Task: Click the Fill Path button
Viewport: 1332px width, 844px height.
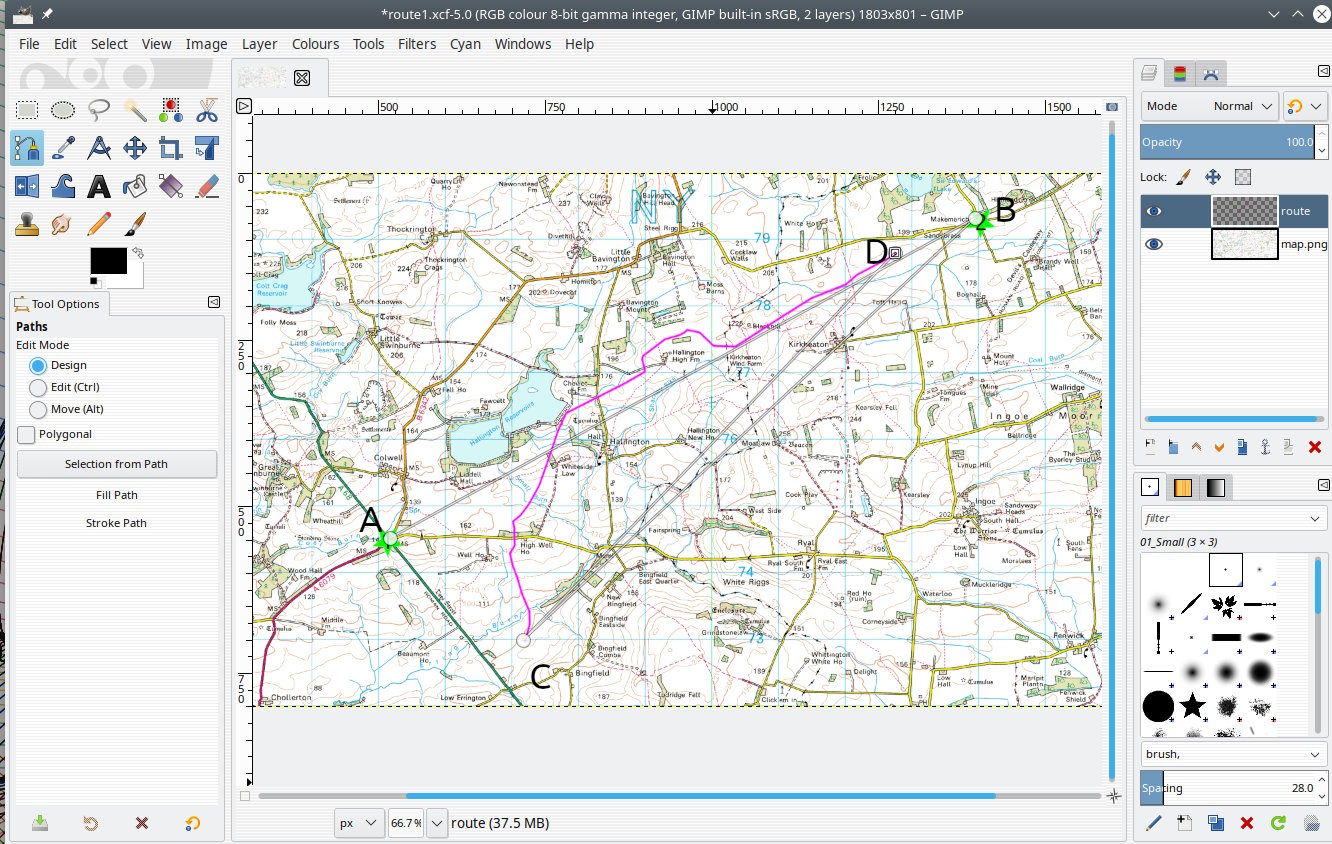Action: (117, 495)
